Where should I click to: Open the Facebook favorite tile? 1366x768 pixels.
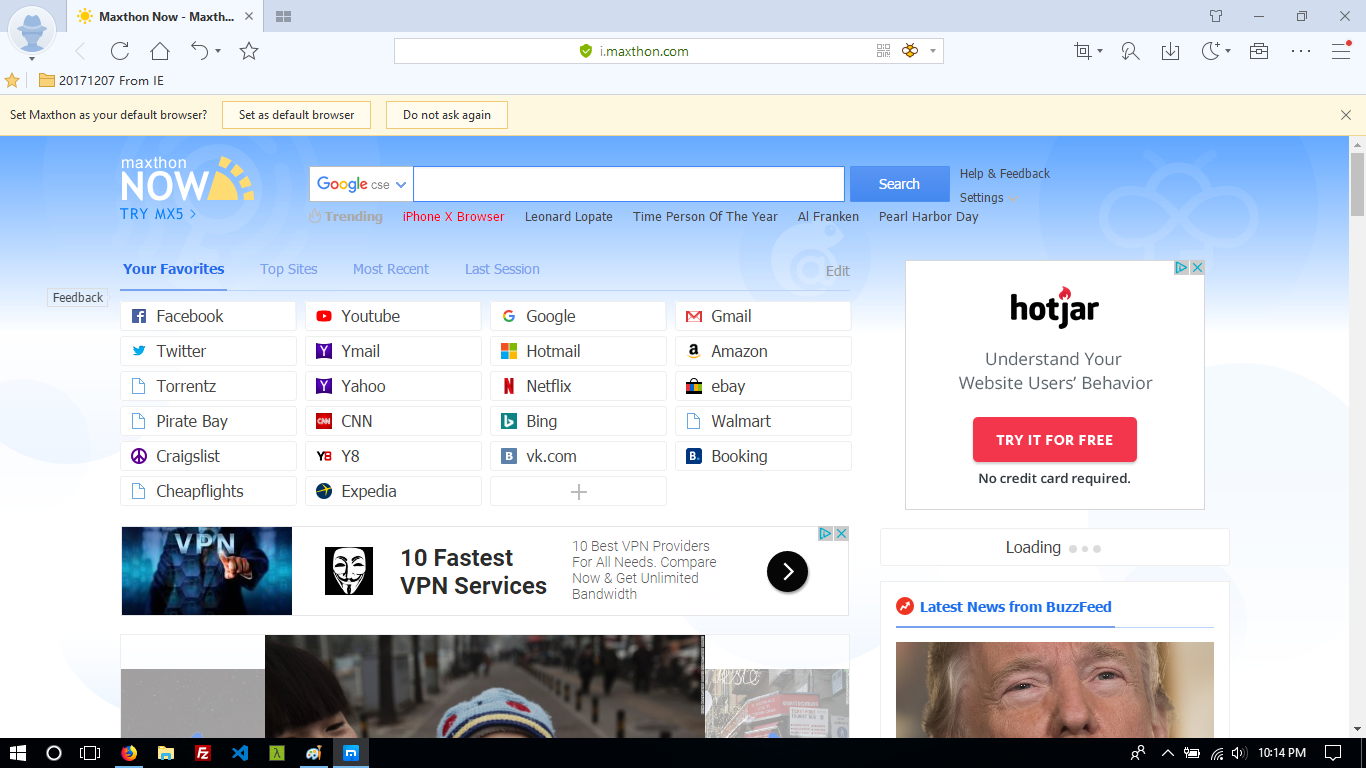pos(208,316)
